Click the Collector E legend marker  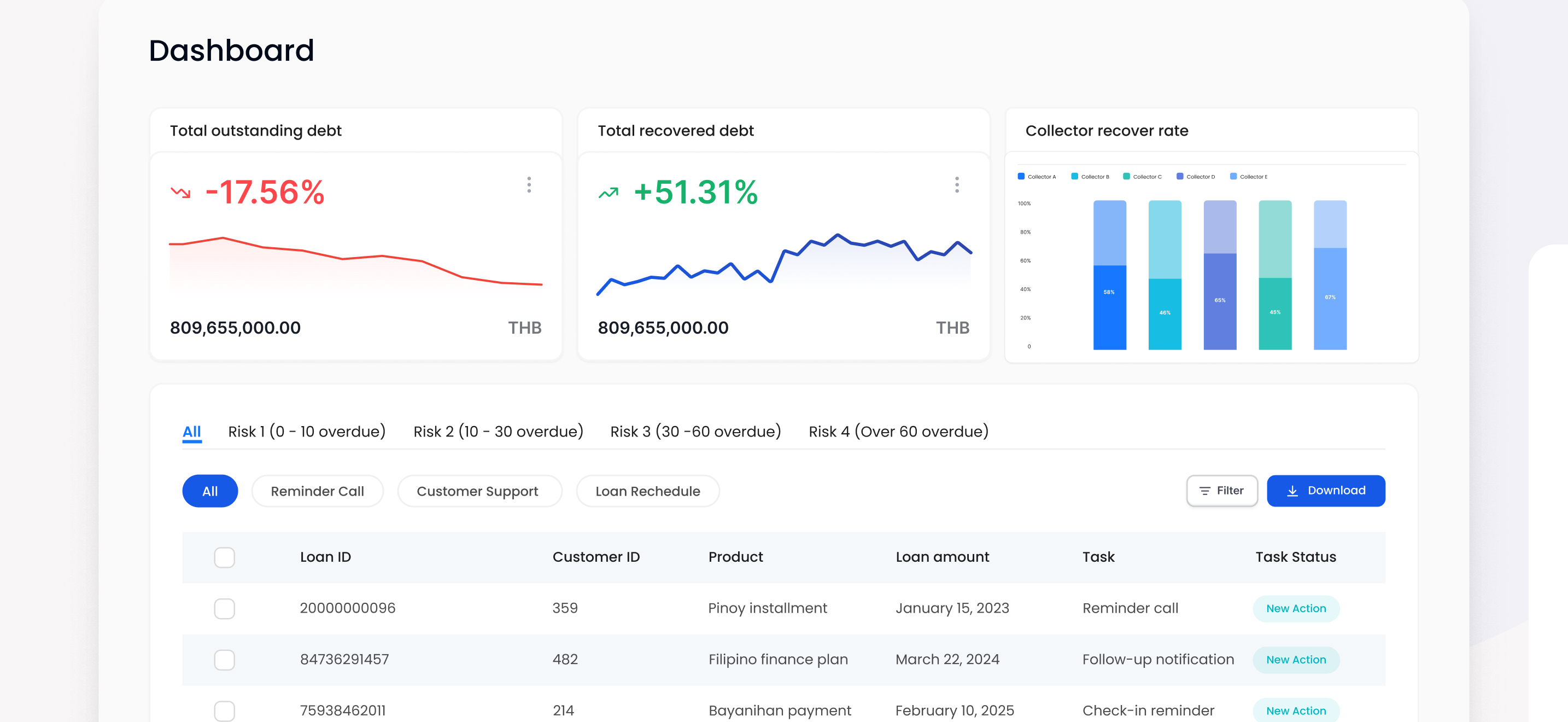(x=1233, y=177)
